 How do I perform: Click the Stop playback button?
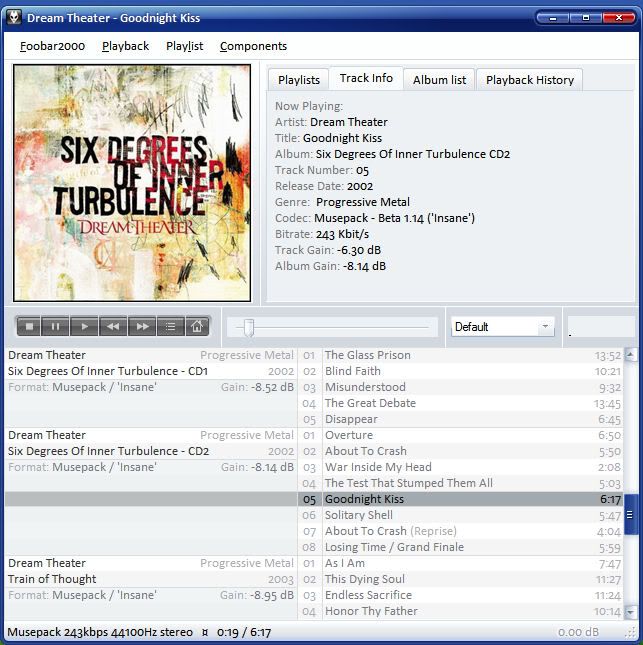point(29,327)
